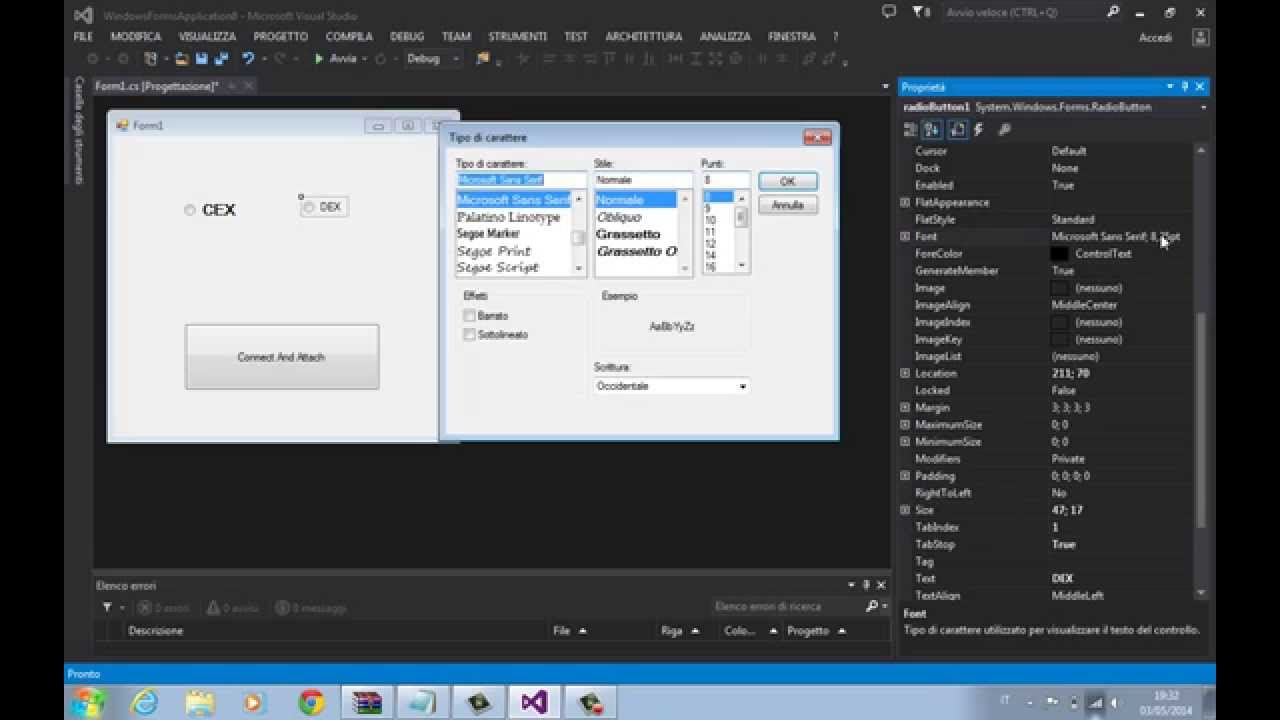Screen dimensions: 1280x720
Task: Click the error list filter funnel icon
Action: coord(107,607)
